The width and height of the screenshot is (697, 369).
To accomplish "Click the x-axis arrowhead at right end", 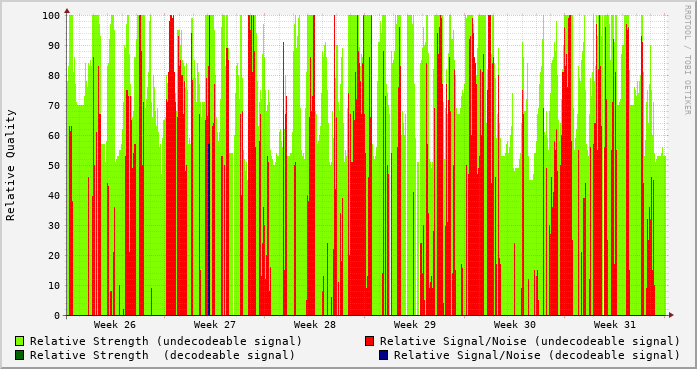I will tap(671, 315).
